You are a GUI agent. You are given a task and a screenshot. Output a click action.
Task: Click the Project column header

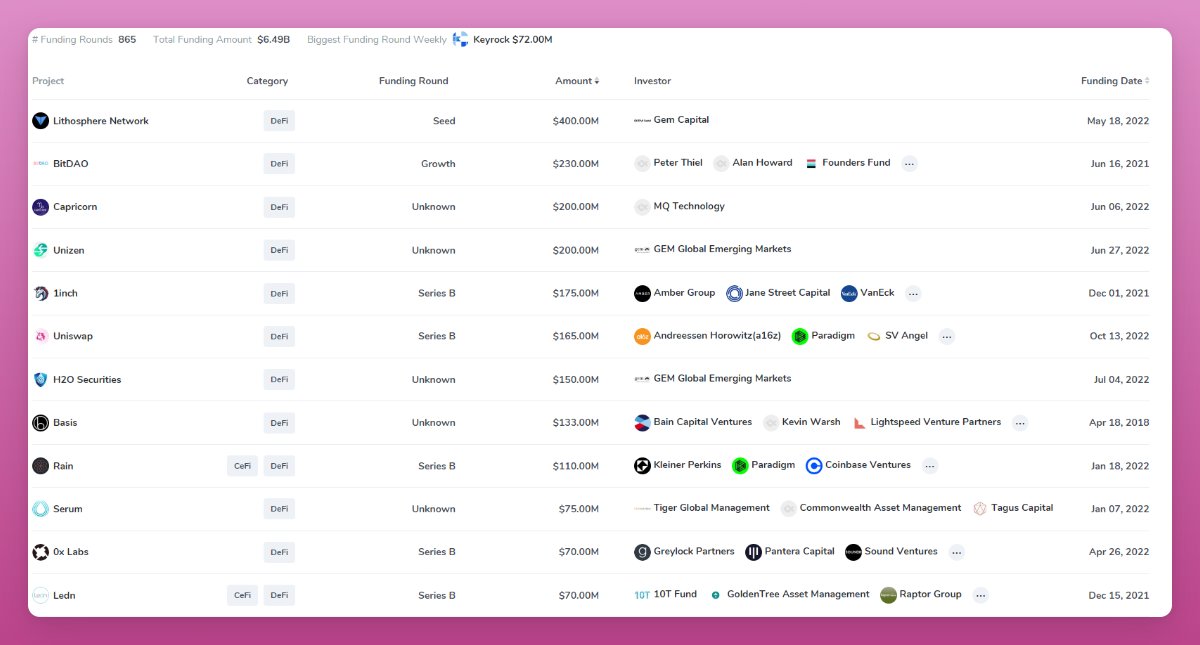click(48, 81)
